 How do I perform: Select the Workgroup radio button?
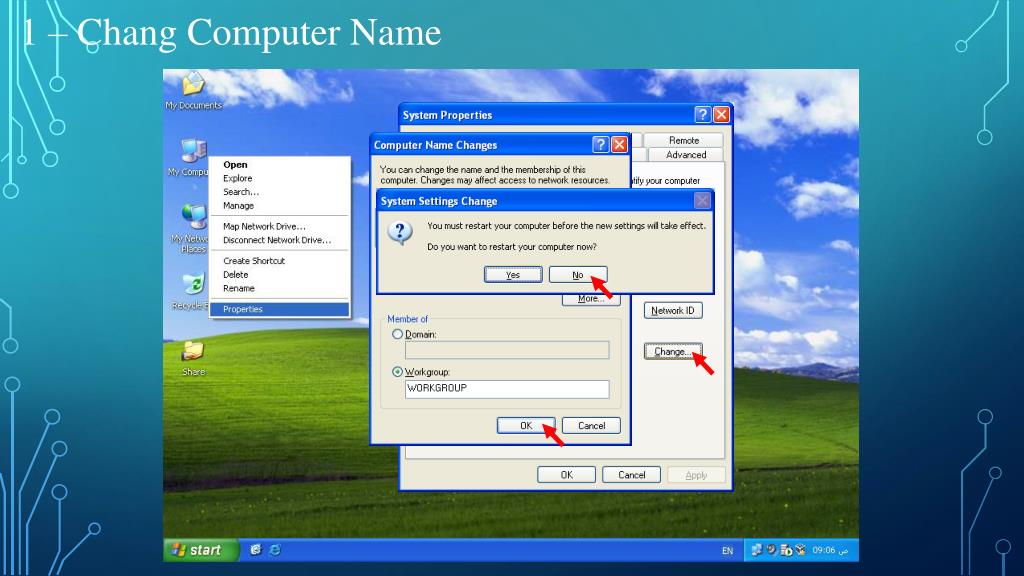click(397, 372)
